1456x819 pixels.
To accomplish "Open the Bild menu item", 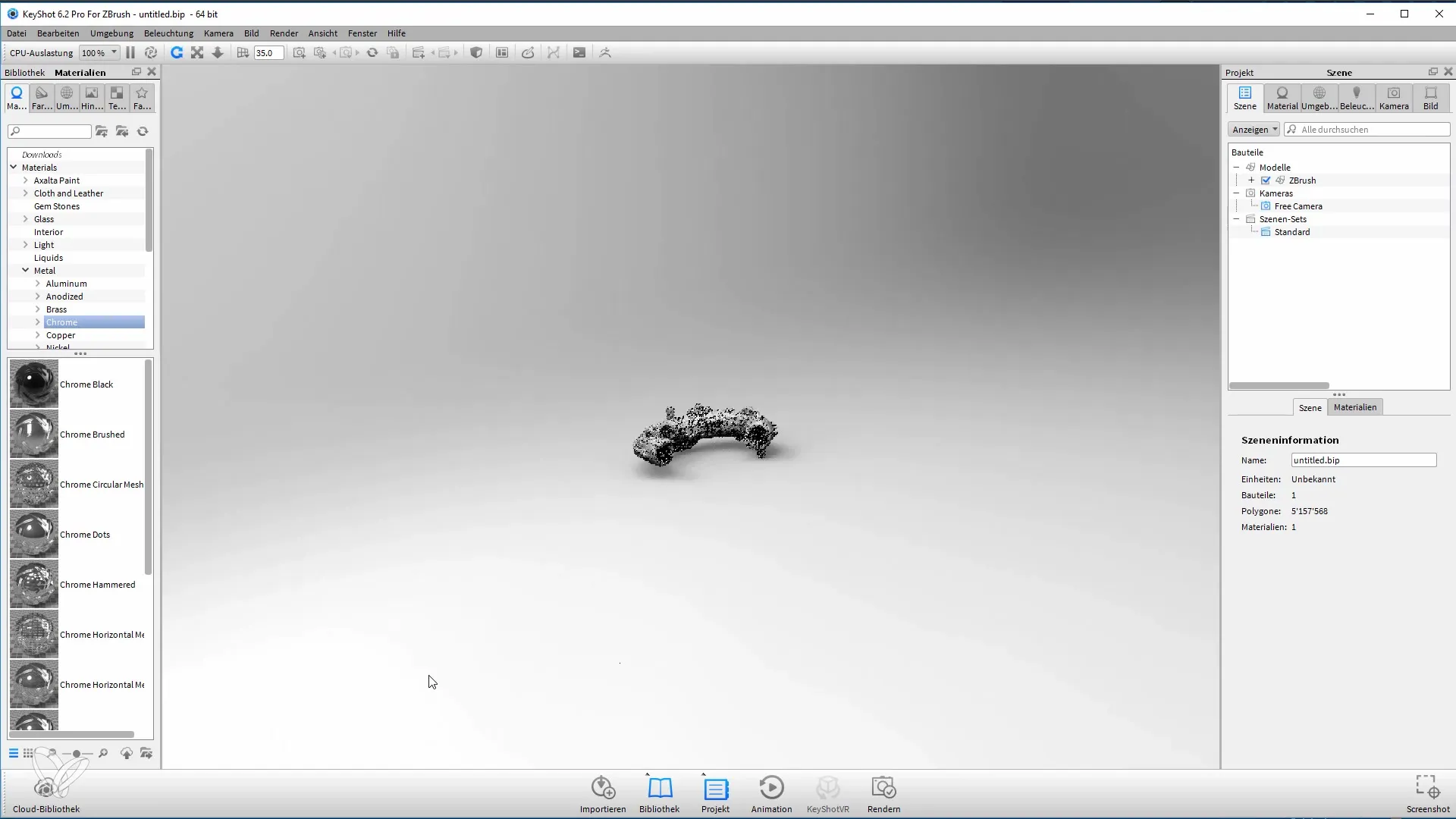I will click(252, 33).
